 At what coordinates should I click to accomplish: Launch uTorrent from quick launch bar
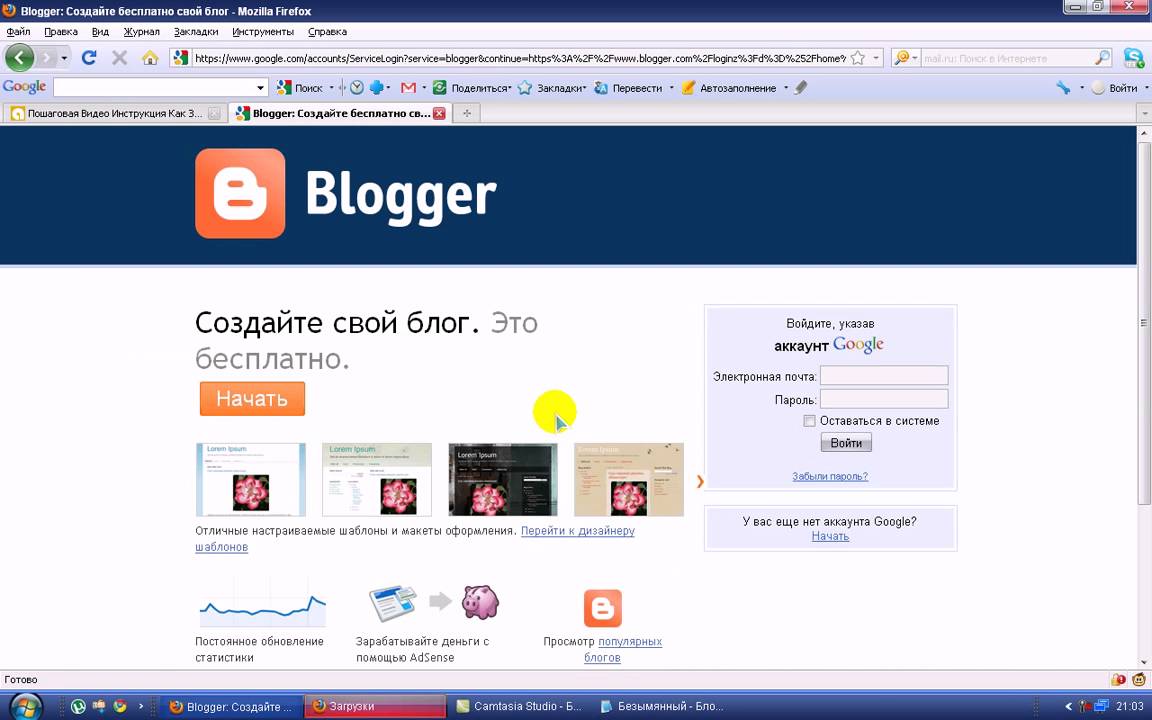click(x=78, y=707)
